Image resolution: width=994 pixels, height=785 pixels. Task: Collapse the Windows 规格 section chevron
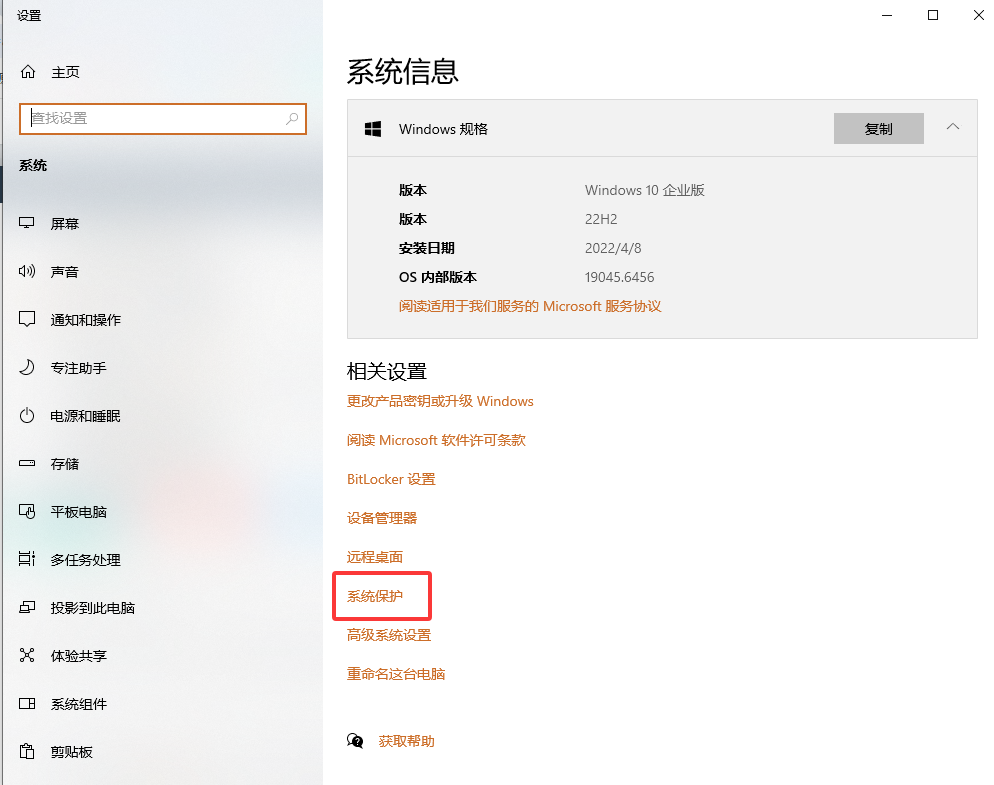[953, 127]
